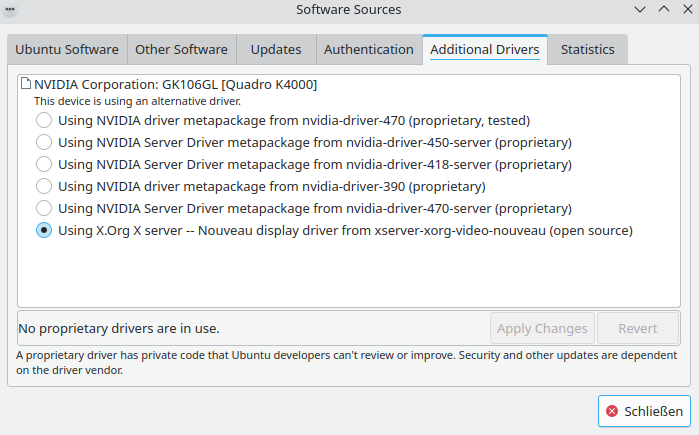The height and width of the screenshot is (435, 699).
Task: Select the Additional Drivers tab
Action: pos(485,49)
